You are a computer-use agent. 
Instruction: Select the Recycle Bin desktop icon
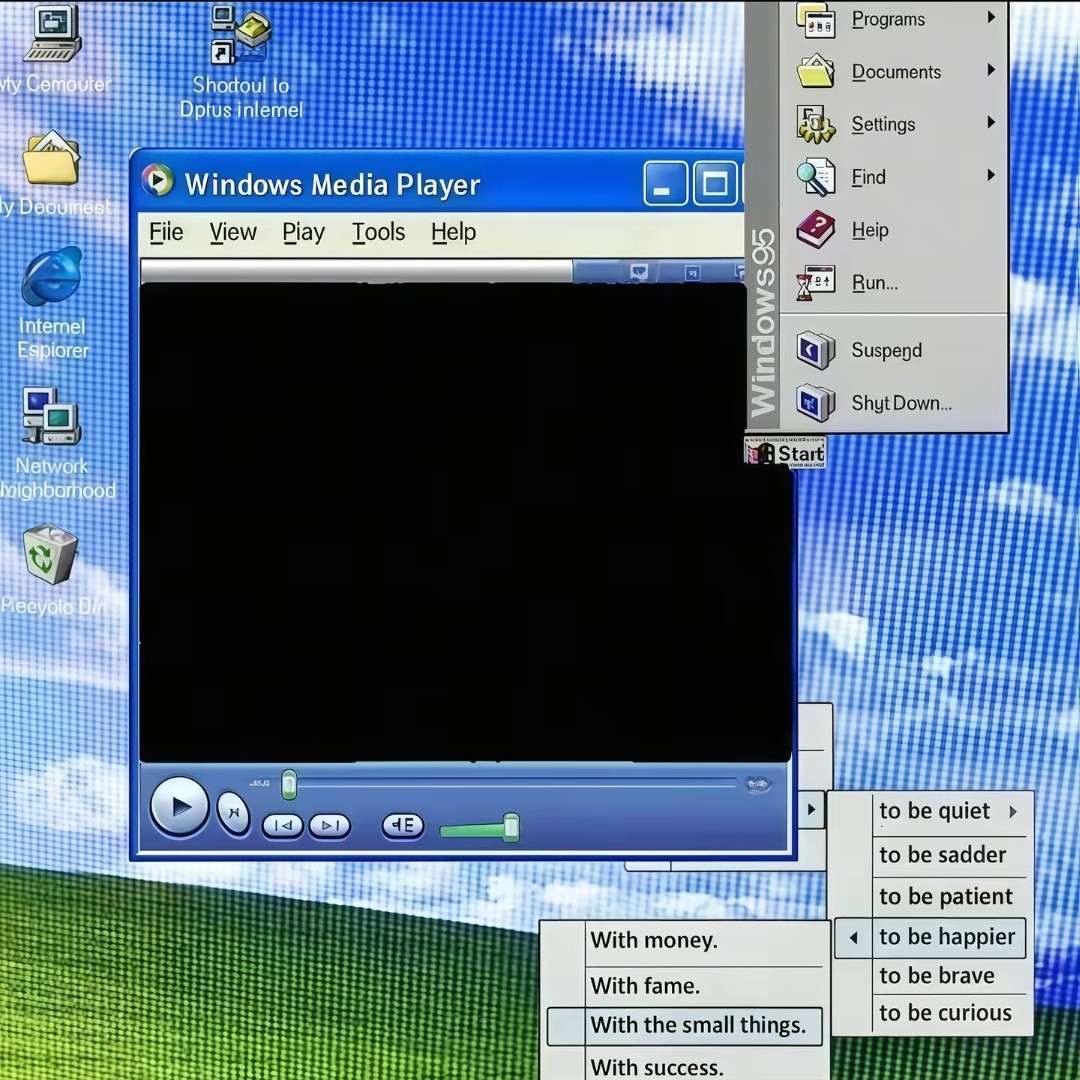[50, 555]
